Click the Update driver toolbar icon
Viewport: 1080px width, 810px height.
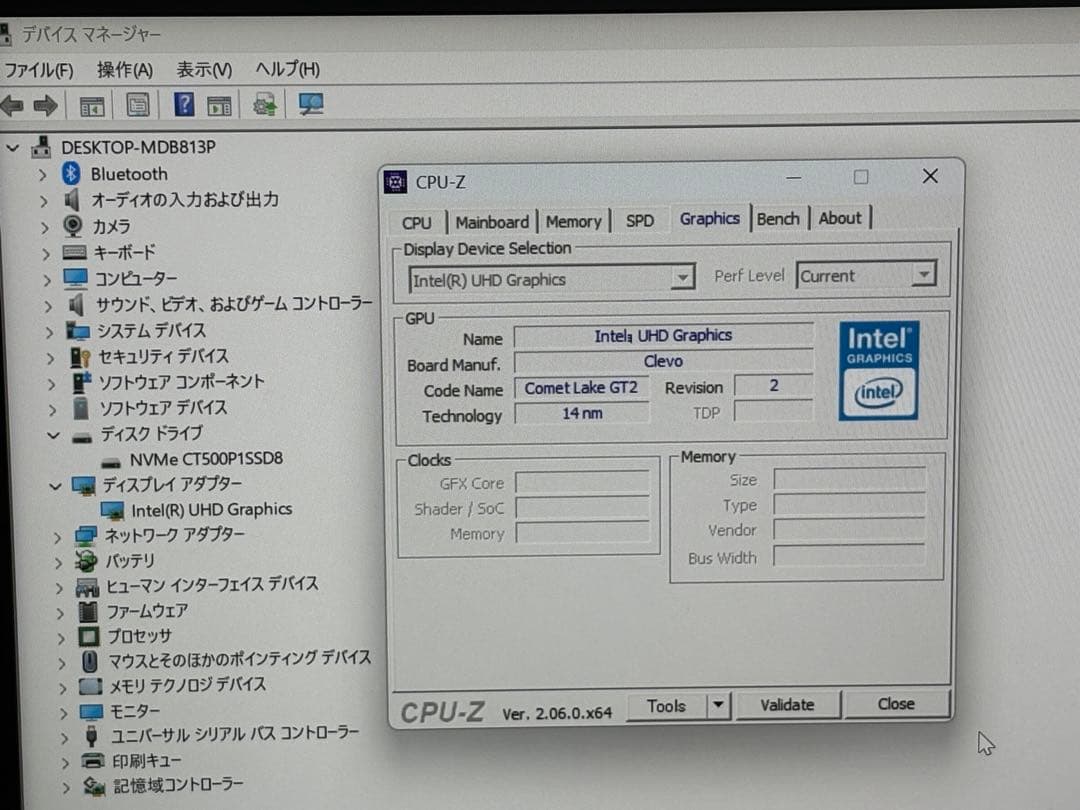pos(264,103)
